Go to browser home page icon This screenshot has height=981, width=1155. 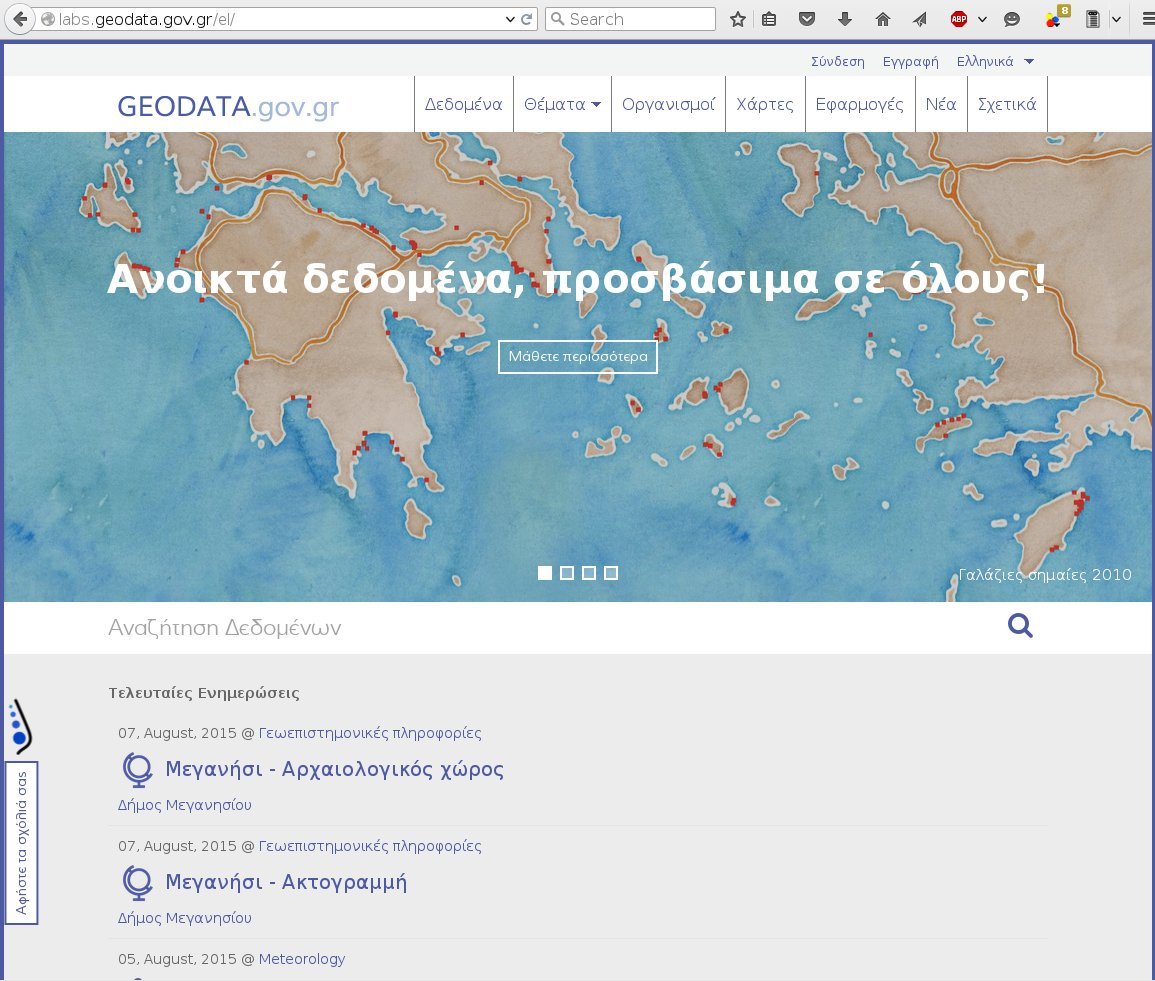click(x=882, y=19)
